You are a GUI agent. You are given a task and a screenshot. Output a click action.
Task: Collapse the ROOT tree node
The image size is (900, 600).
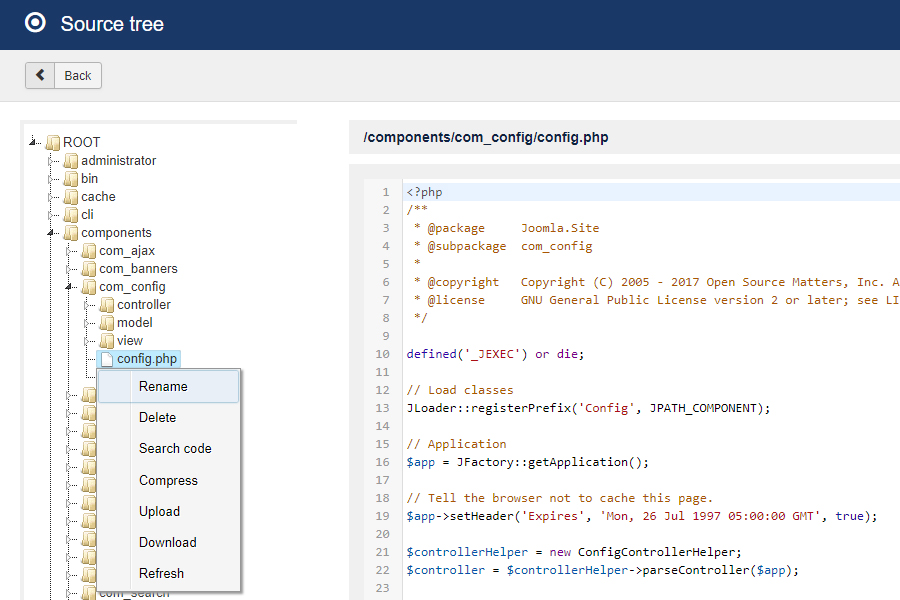35,142
